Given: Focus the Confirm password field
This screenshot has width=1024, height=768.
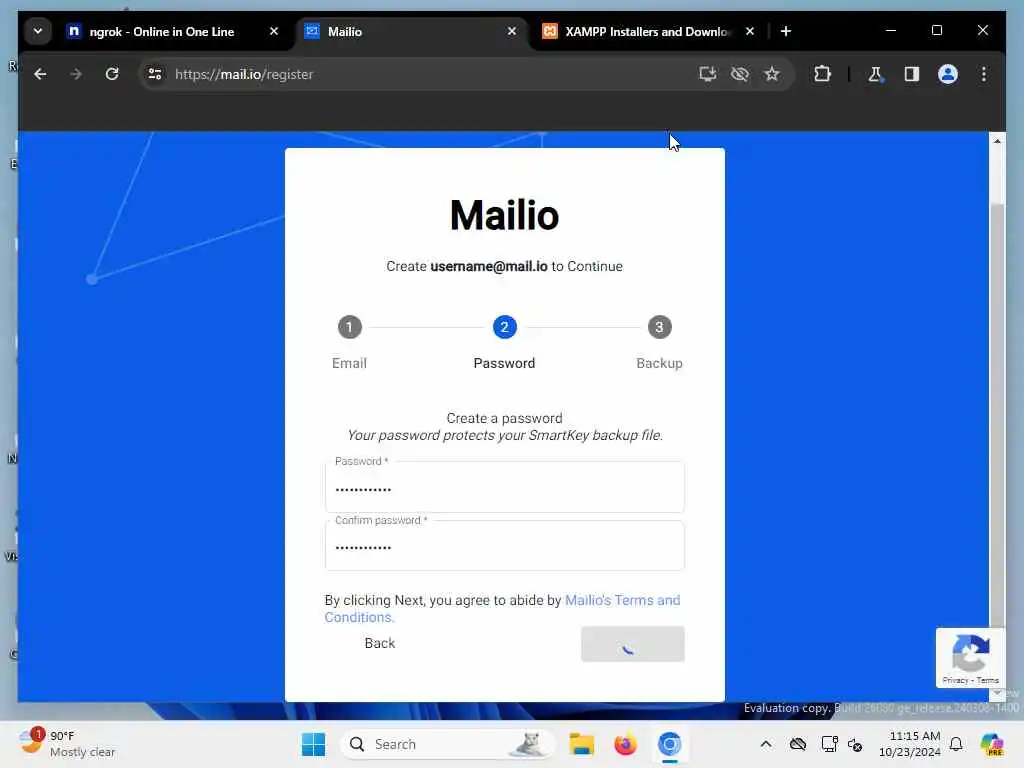Looking at the screenshot, I should pos(504,546).
